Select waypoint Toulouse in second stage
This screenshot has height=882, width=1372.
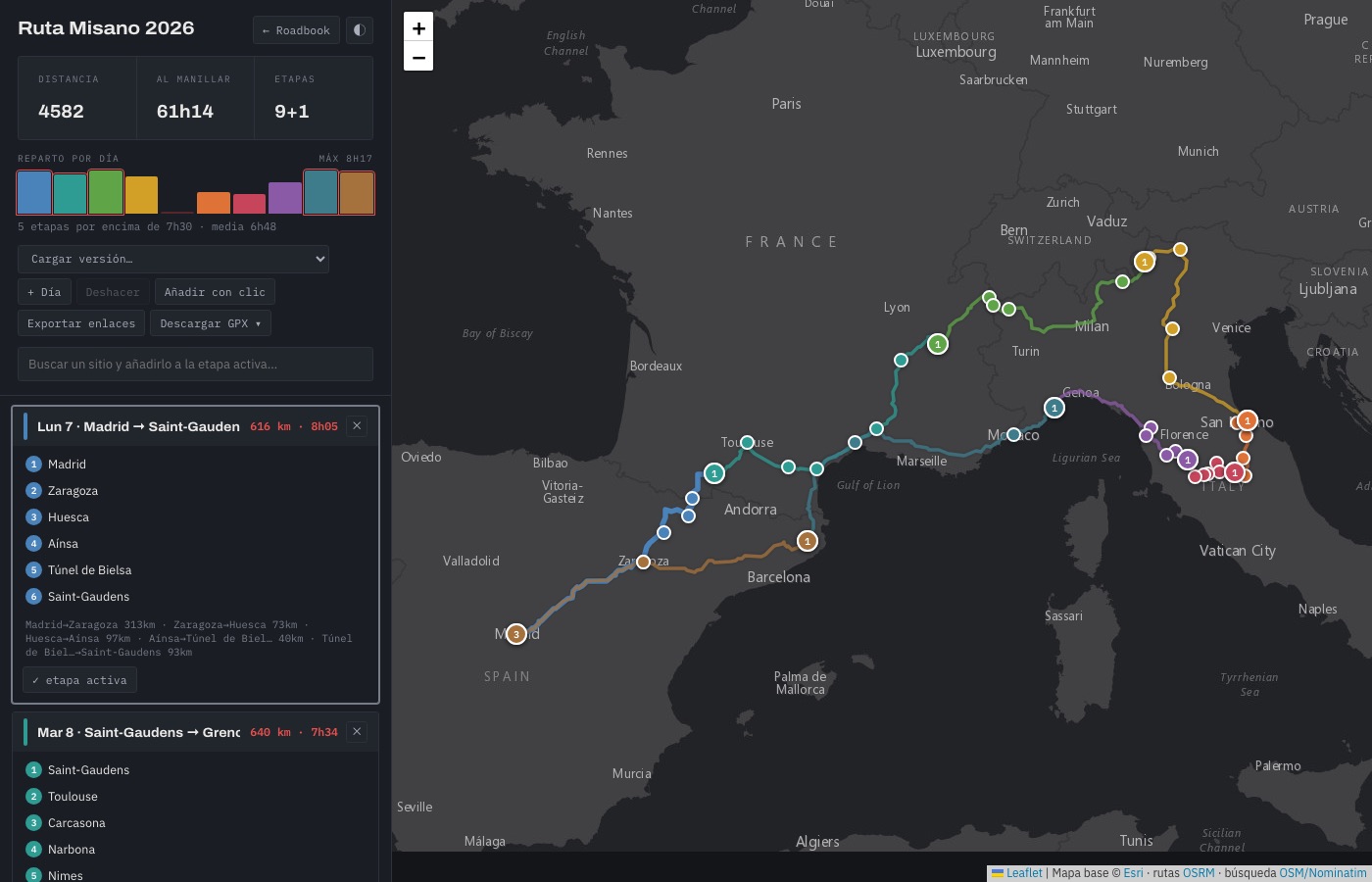195,797
